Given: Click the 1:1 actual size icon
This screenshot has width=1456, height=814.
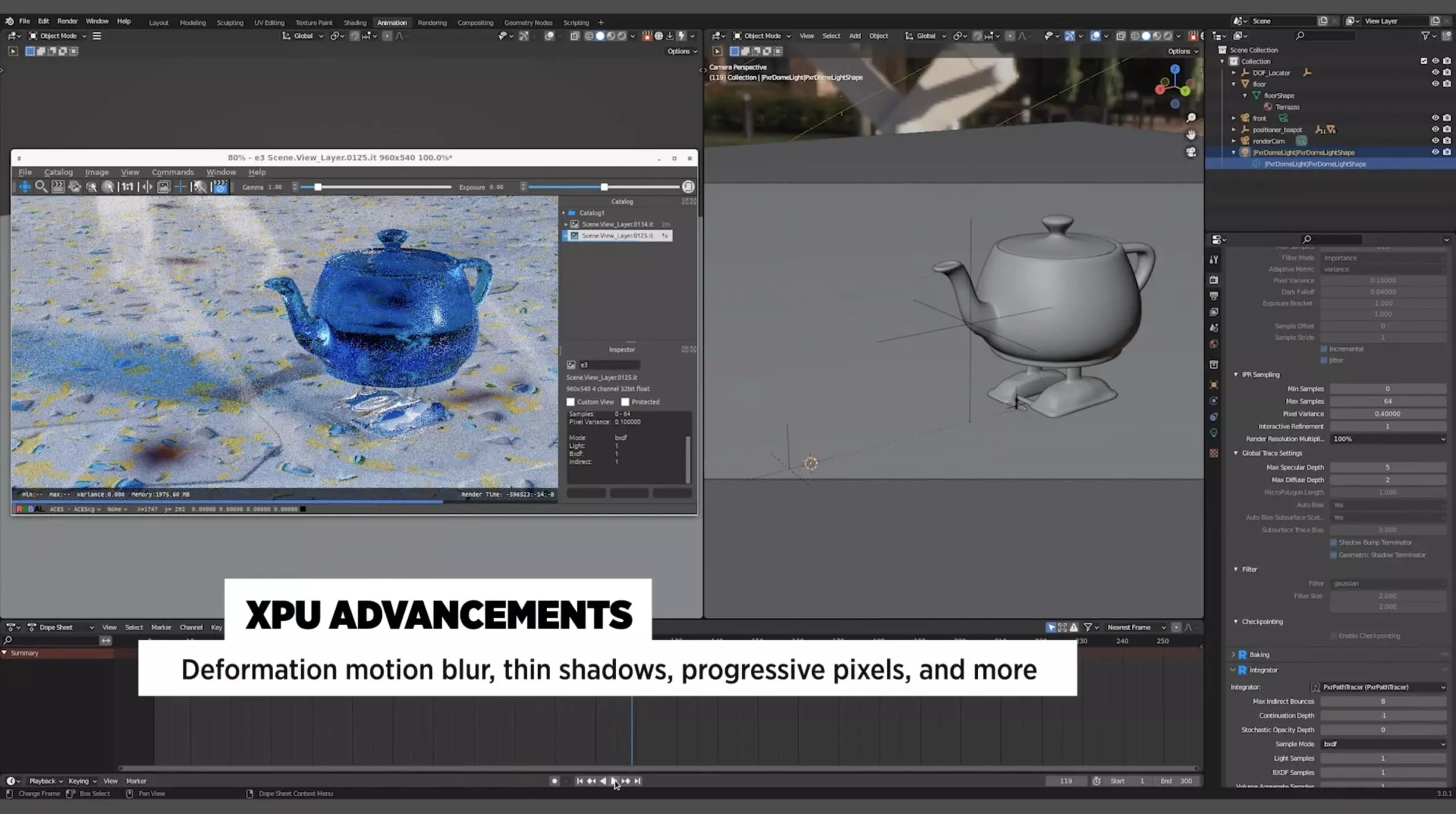Looking at the screenshot, I should tap(127, 187).
